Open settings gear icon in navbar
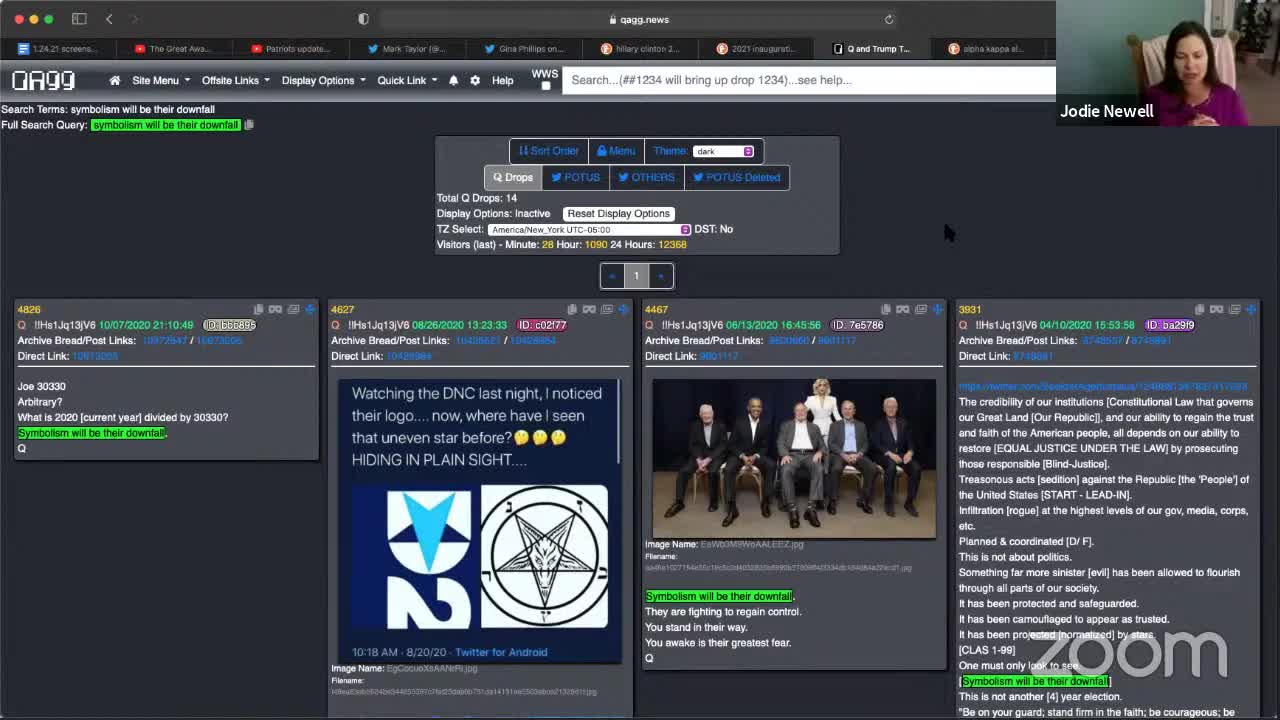 coord(475,80)
